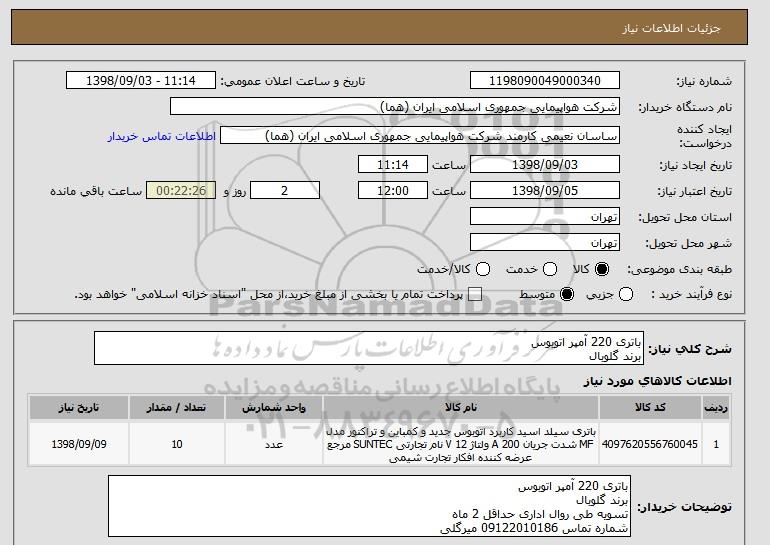Click the request creator name field

[x=420, y=136]
